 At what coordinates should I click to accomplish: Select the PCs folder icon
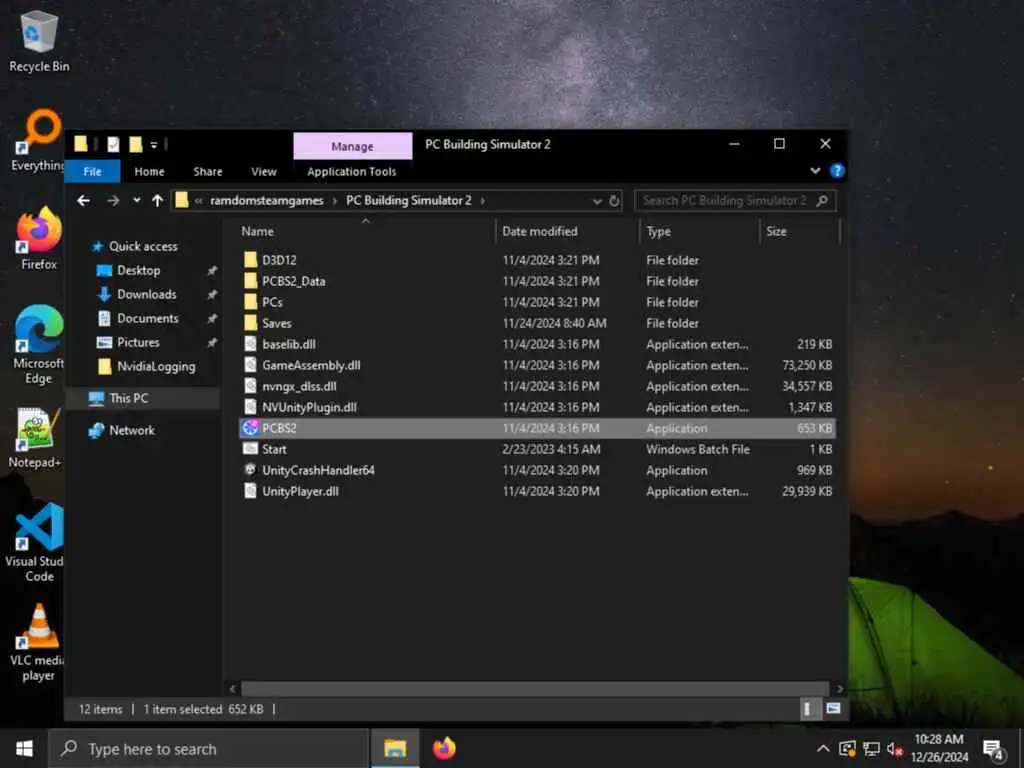[250, 302]
